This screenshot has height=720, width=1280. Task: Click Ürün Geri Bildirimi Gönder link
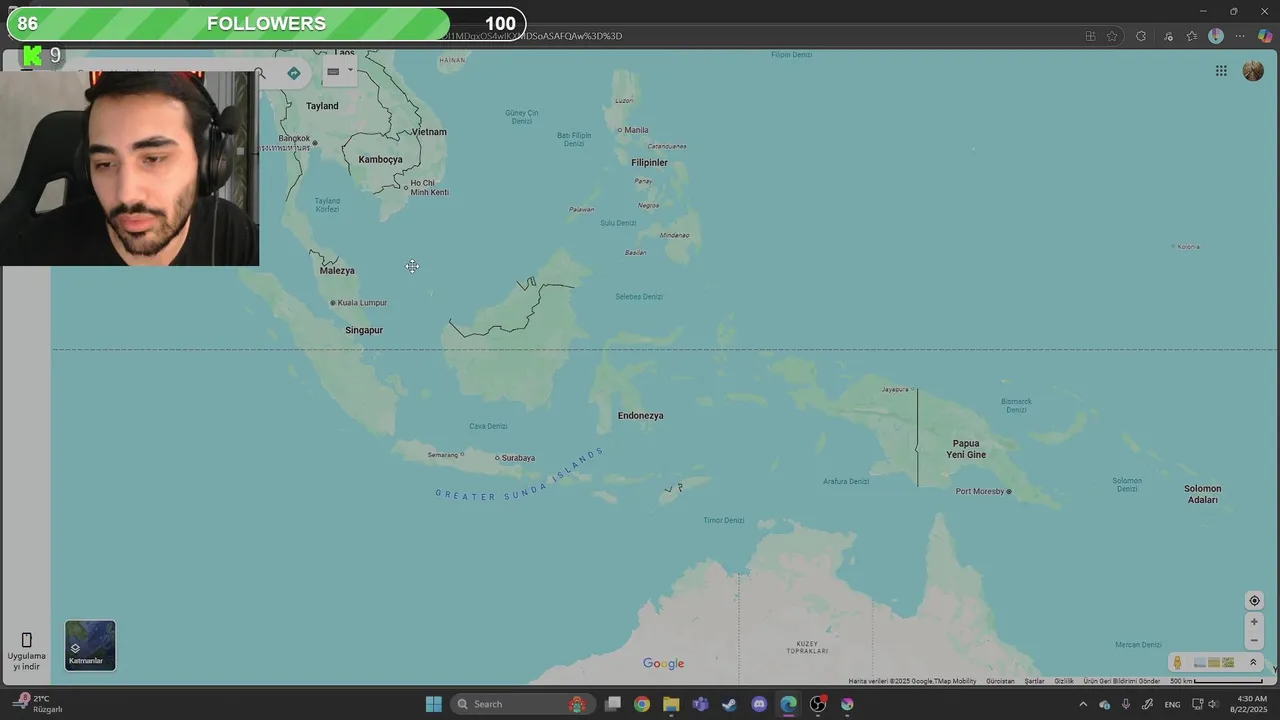click(x=1122, y=681)
